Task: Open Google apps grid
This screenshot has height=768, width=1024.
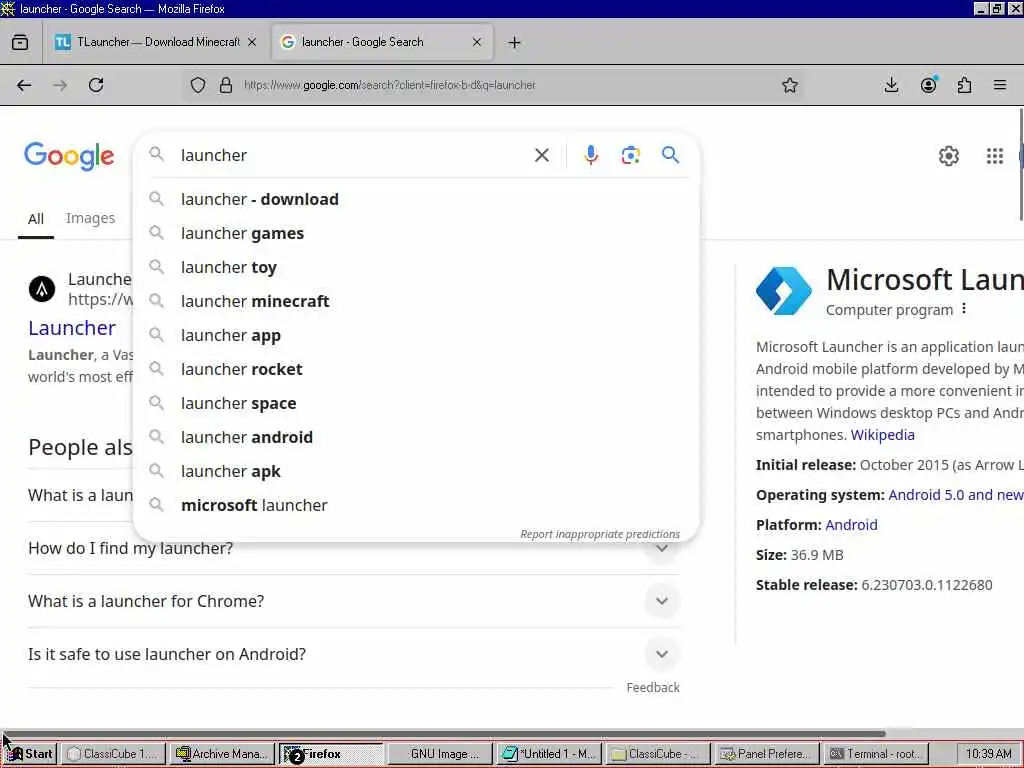Action: pos(995,156)
